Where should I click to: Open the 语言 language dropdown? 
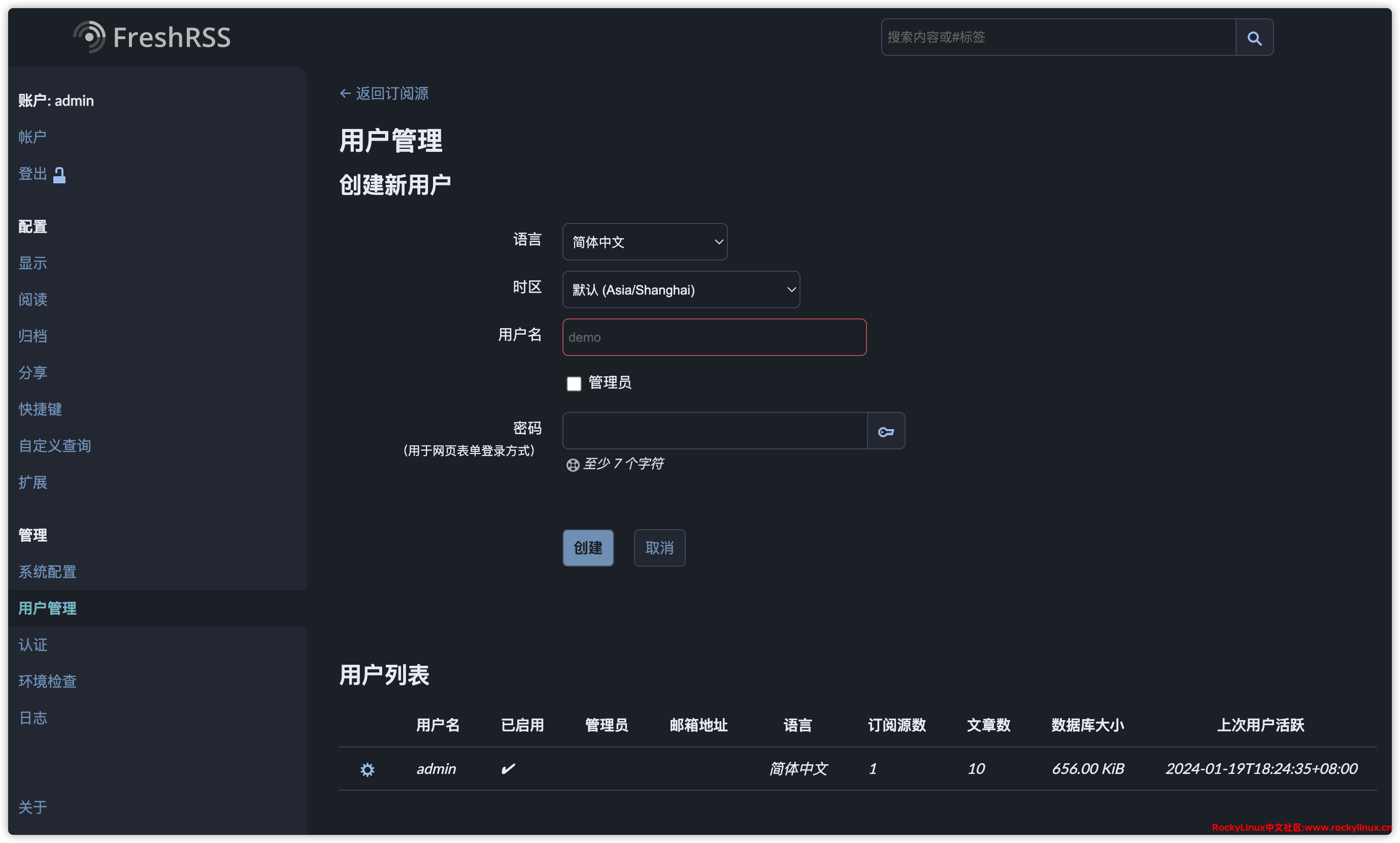[644, 242]
